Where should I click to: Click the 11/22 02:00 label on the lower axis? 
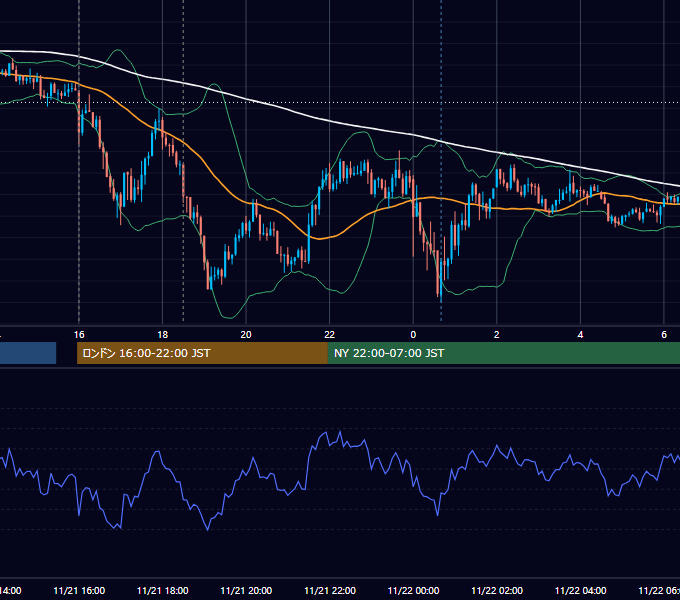click(x=497, y=590)
